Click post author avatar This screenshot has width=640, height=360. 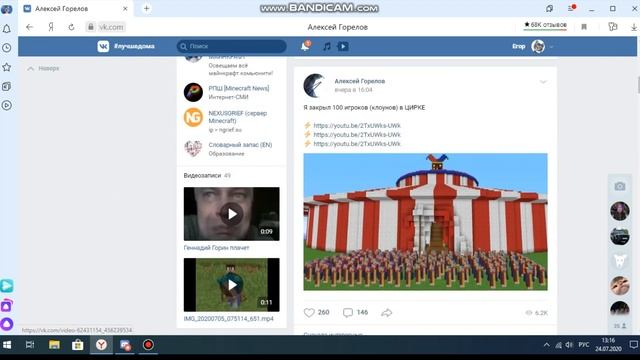pos(314,86)
